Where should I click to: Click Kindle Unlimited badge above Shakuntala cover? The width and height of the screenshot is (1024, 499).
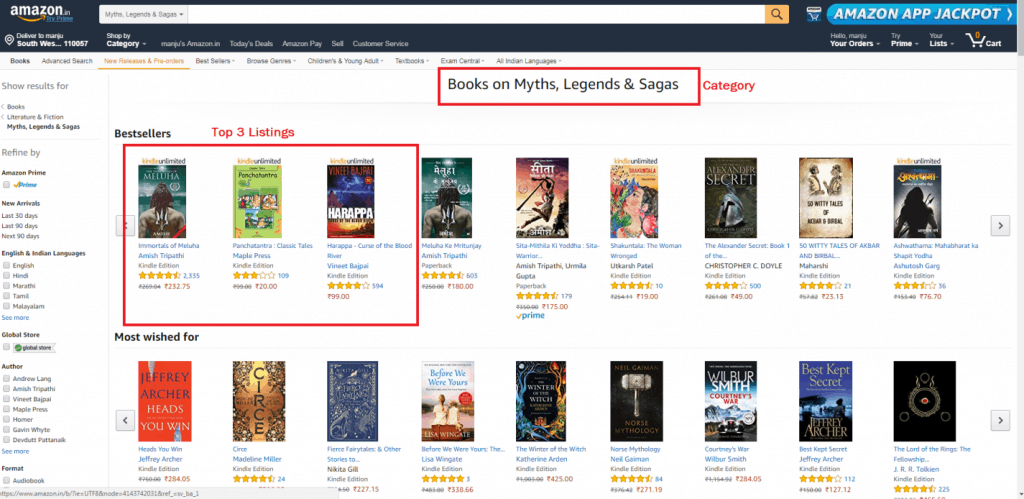[x=636, y=161]
